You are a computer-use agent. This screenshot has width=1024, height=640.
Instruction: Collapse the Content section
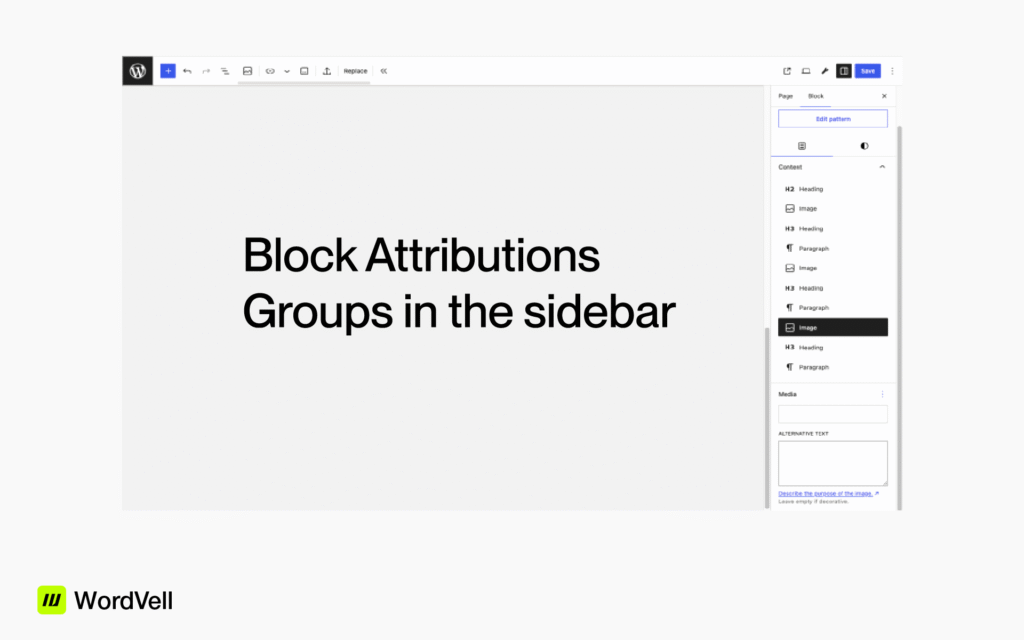(882, 167)
